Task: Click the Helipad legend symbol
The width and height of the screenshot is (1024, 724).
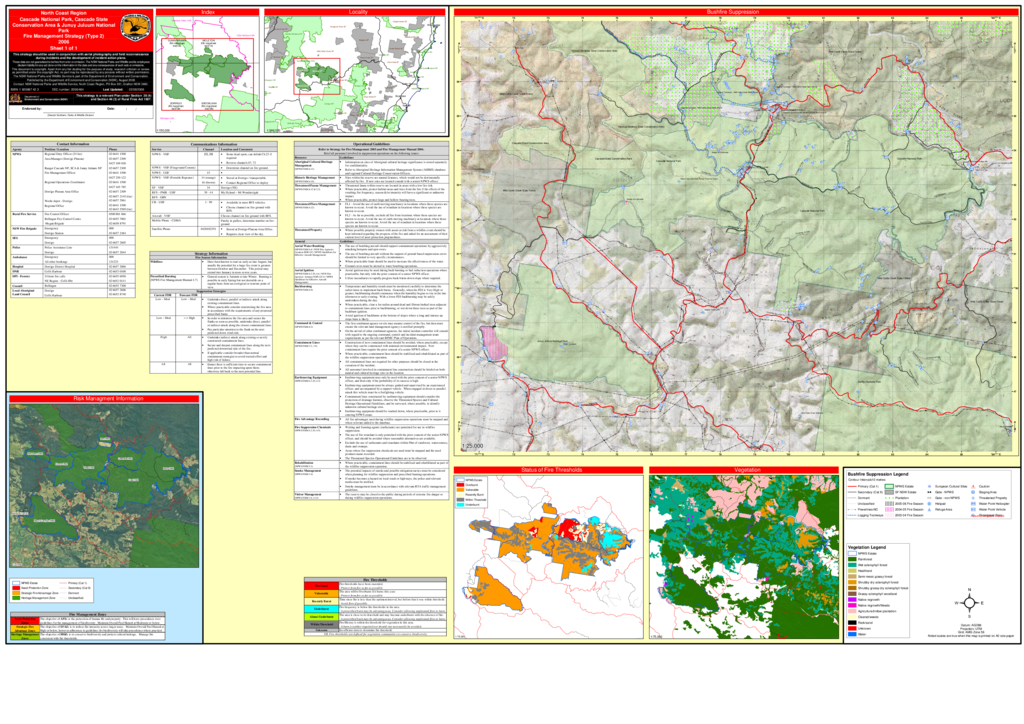Action: [929, 503]
